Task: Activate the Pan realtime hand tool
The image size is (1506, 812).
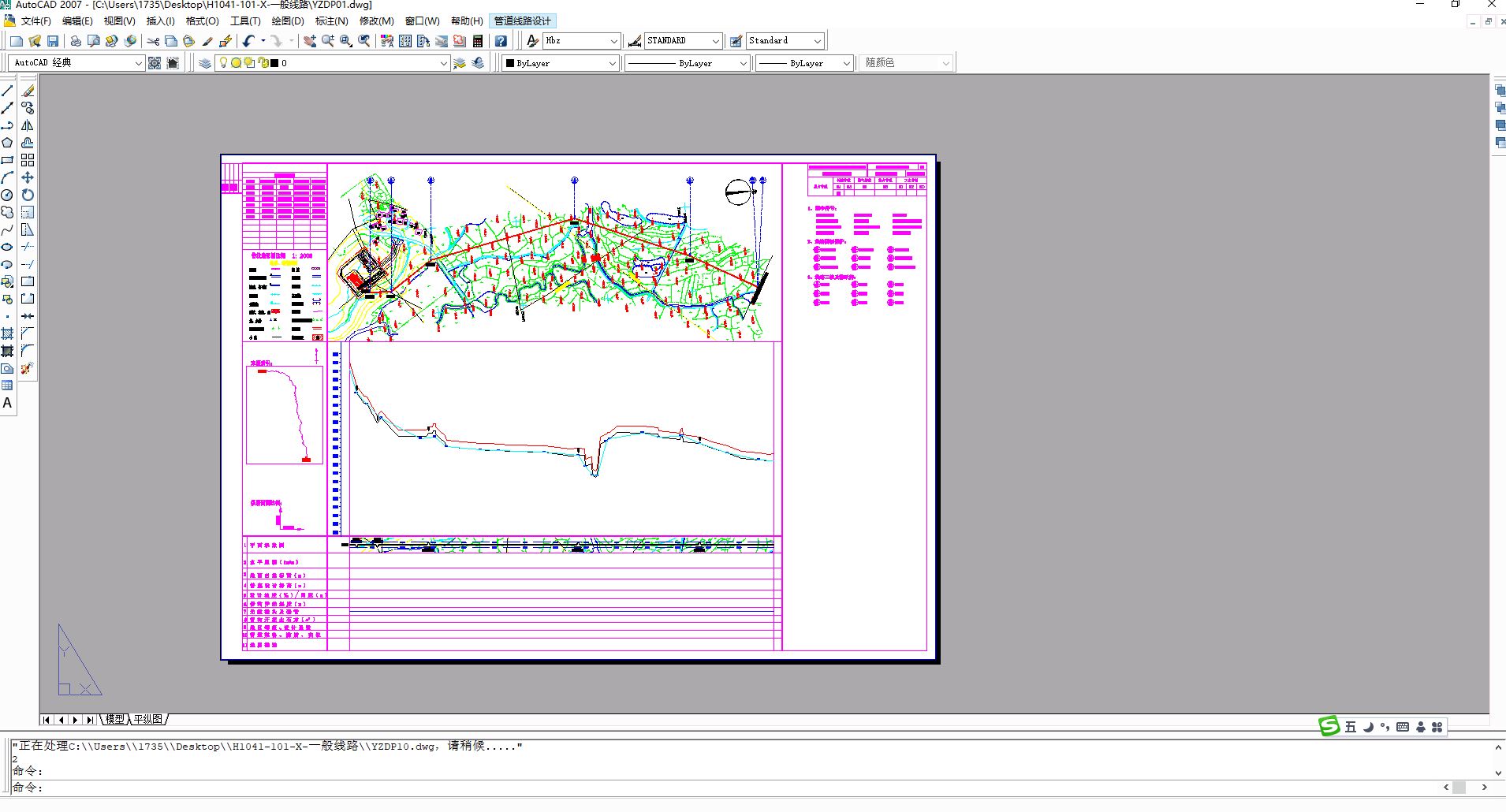Action: pos(310,41)
